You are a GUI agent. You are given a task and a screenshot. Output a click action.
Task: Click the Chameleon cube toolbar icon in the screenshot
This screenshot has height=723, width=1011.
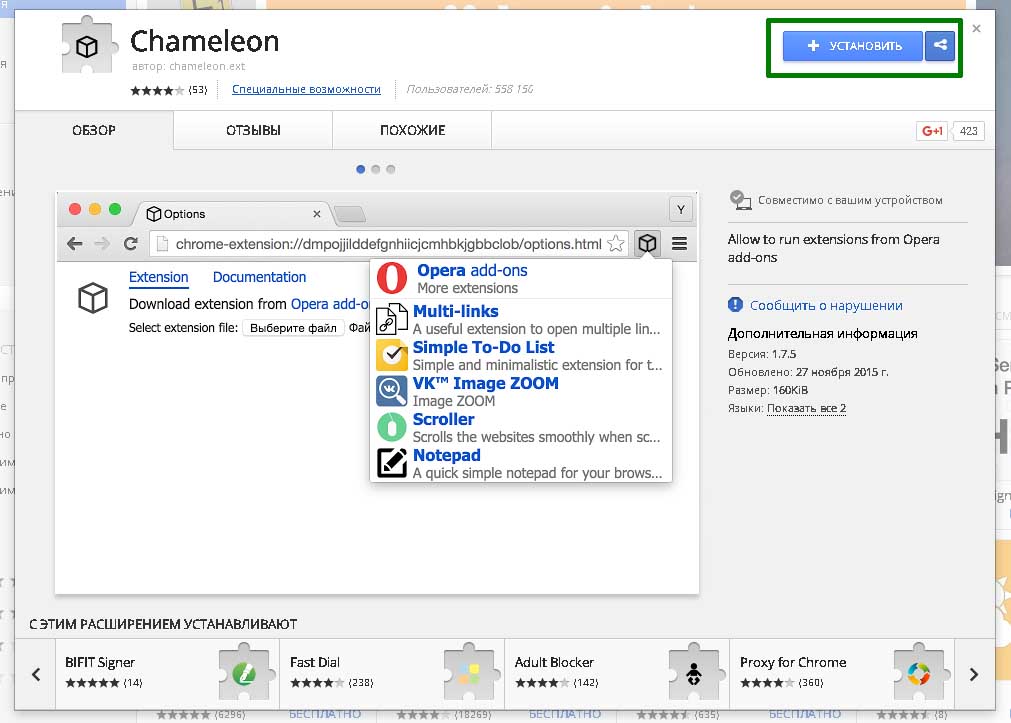[647, 243]
